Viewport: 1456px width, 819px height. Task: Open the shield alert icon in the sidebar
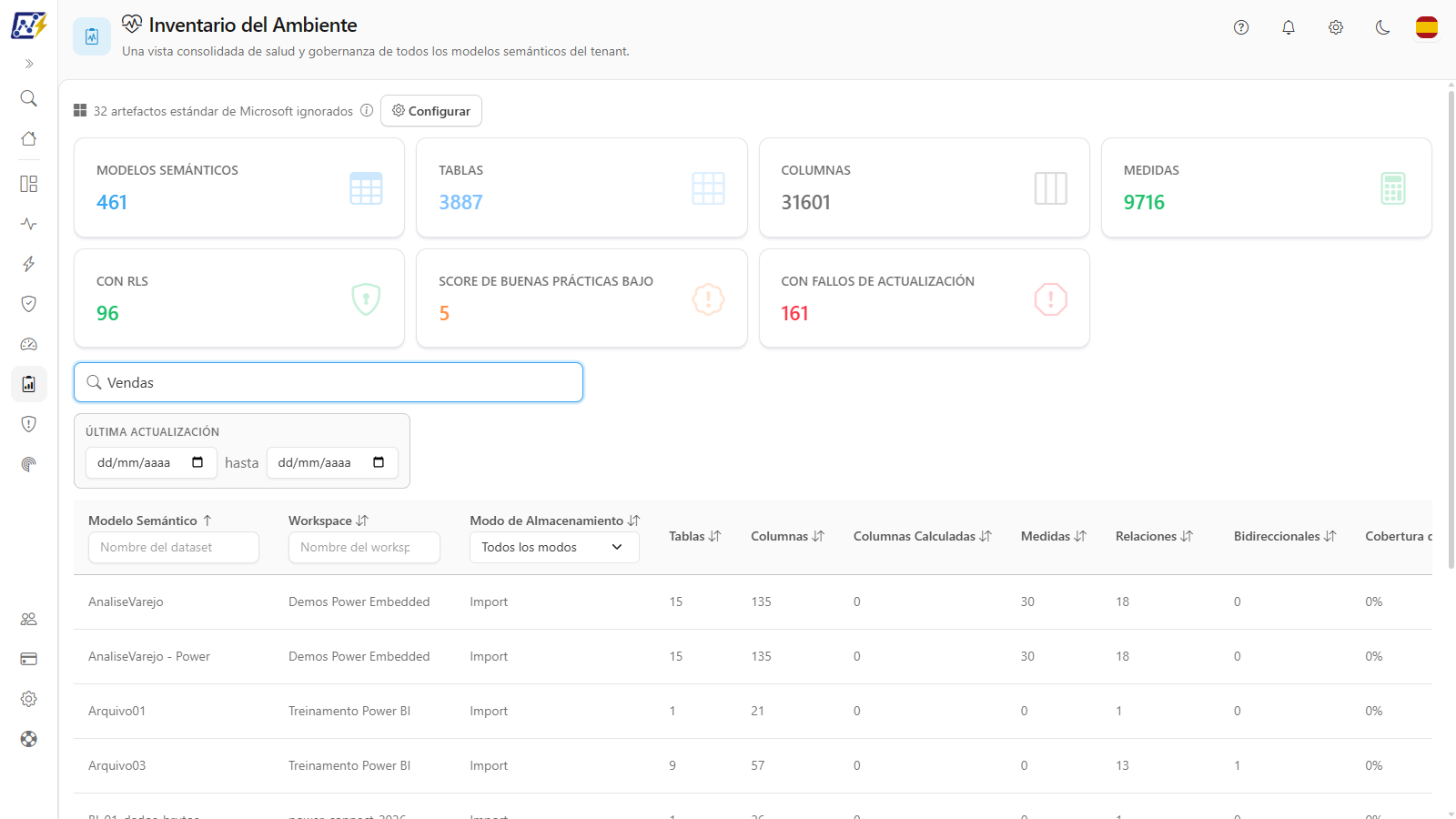click(29, 424)
